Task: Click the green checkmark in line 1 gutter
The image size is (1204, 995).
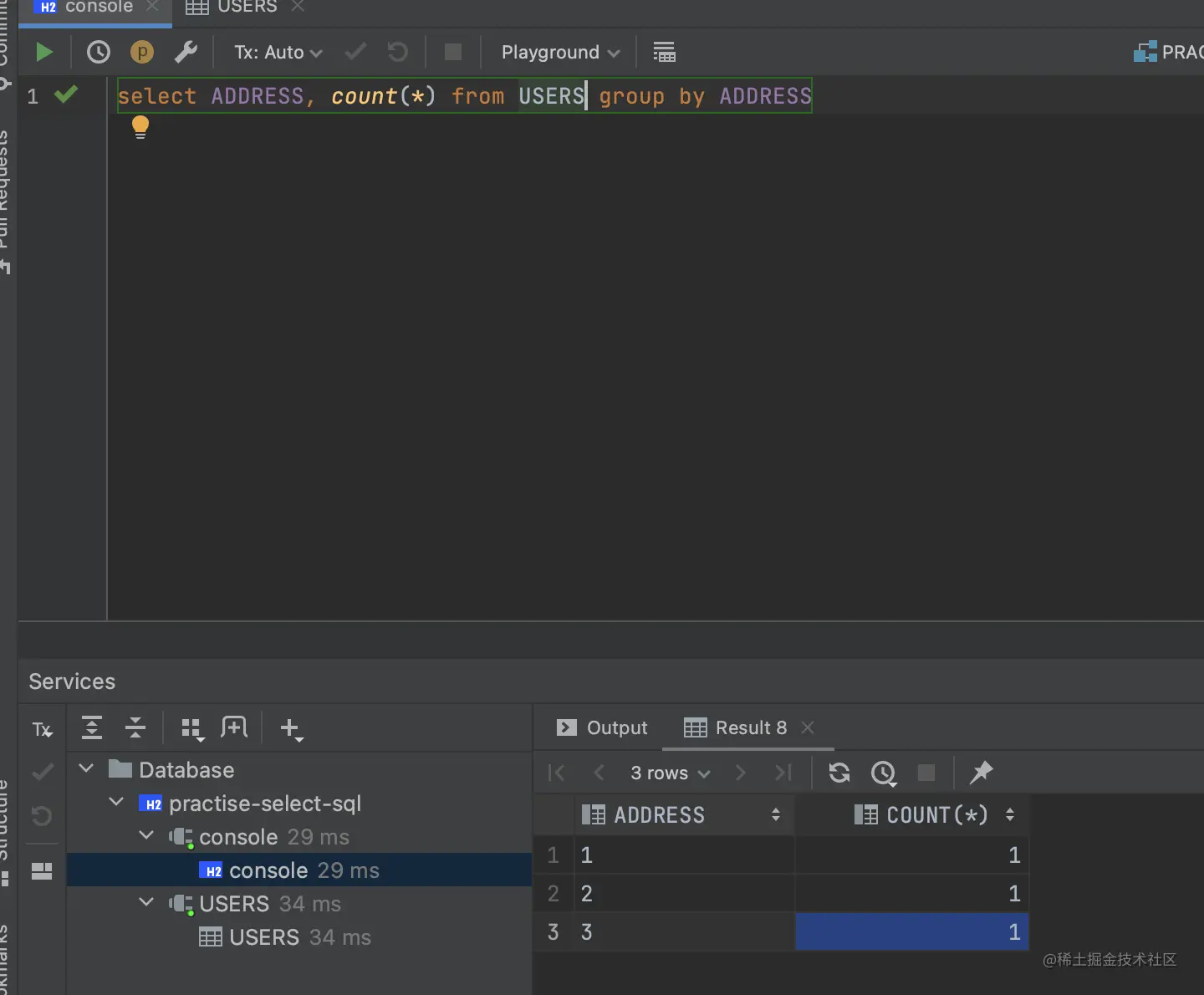Action: (66, 94)
